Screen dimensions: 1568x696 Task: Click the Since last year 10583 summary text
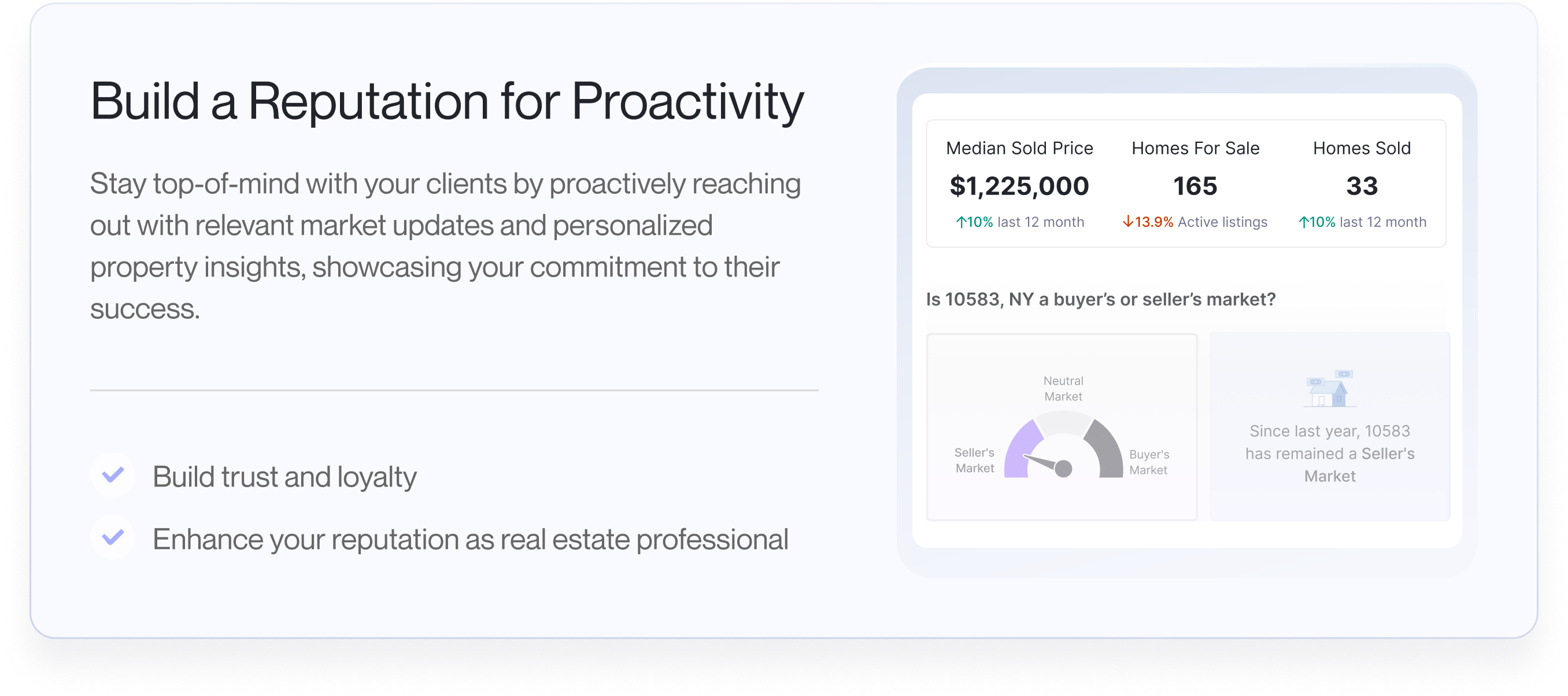coord(1330,454)
